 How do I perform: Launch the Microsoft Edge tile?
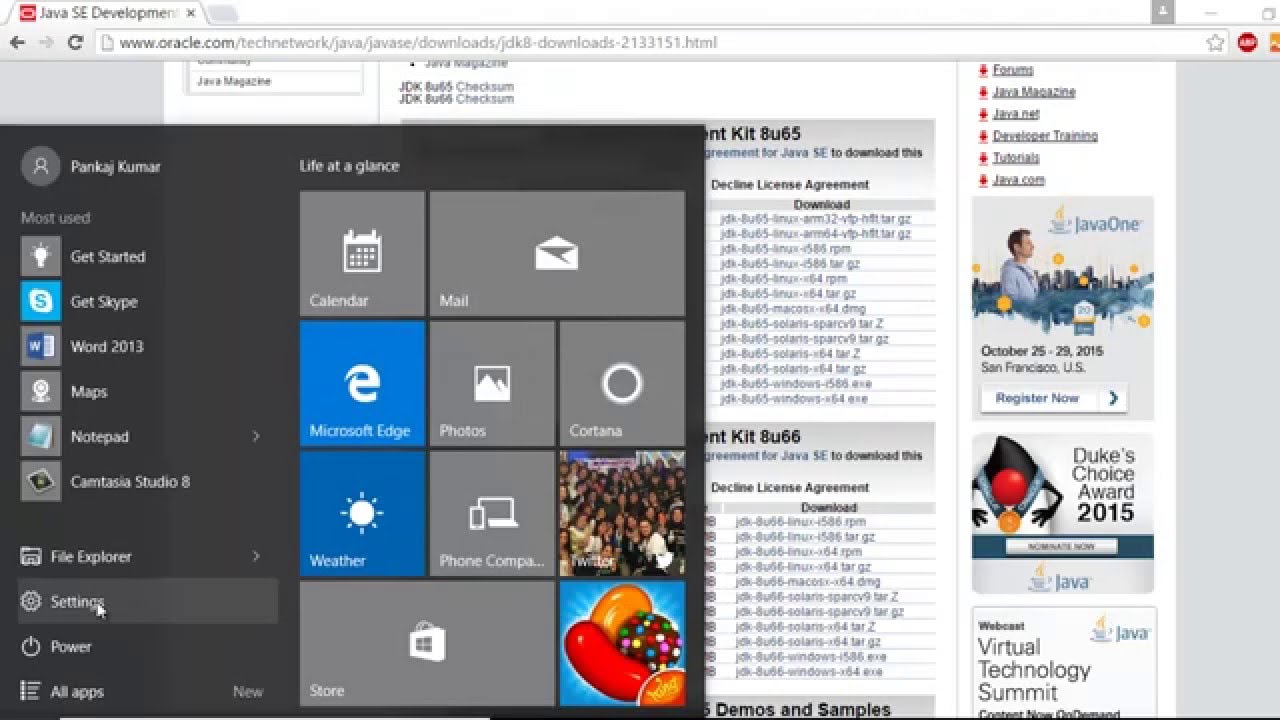pos(362,383)
